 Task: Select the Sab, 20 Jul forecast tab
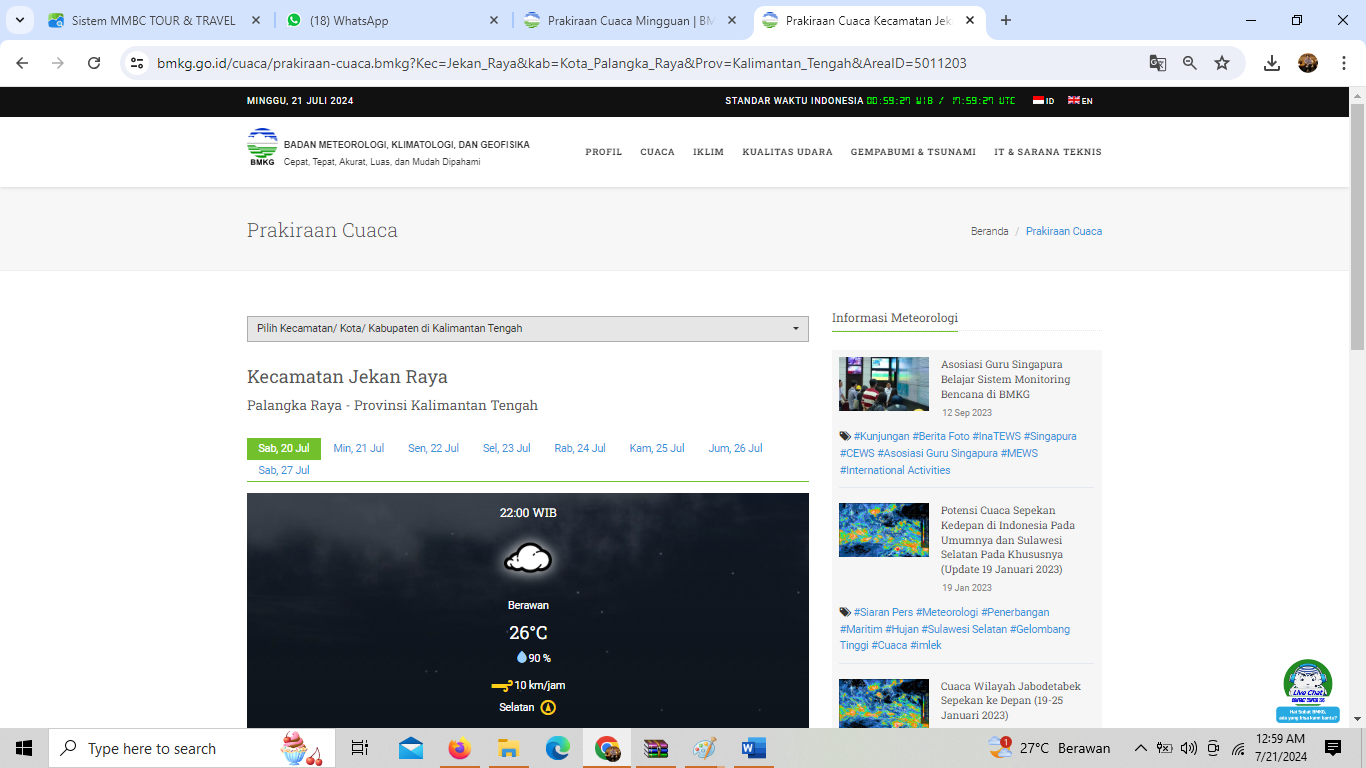click(284, 448)
